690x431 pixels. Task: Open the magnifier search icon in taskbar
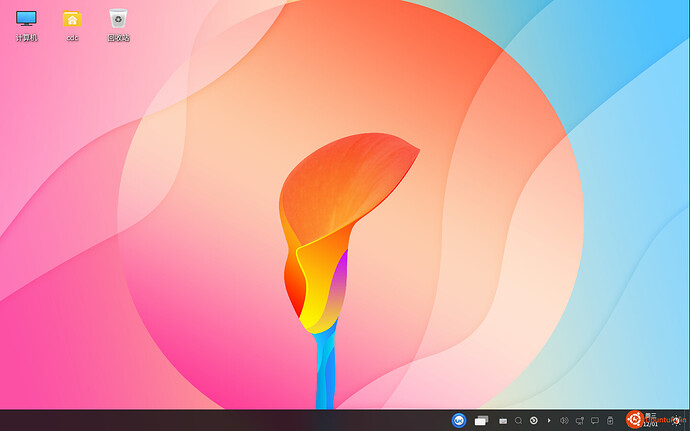click(519, 420)
